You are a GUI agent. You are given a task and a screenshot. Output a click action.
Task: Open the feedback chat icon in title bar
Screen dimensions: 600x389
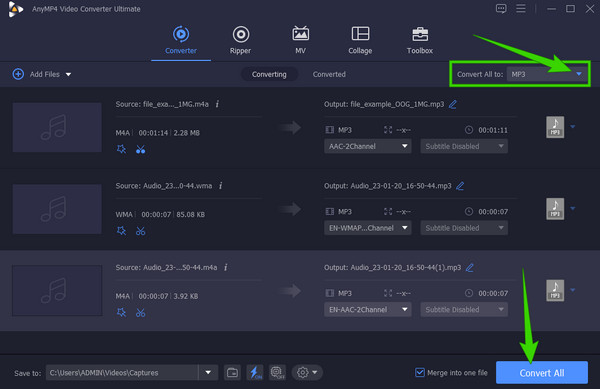coord(501,8)
